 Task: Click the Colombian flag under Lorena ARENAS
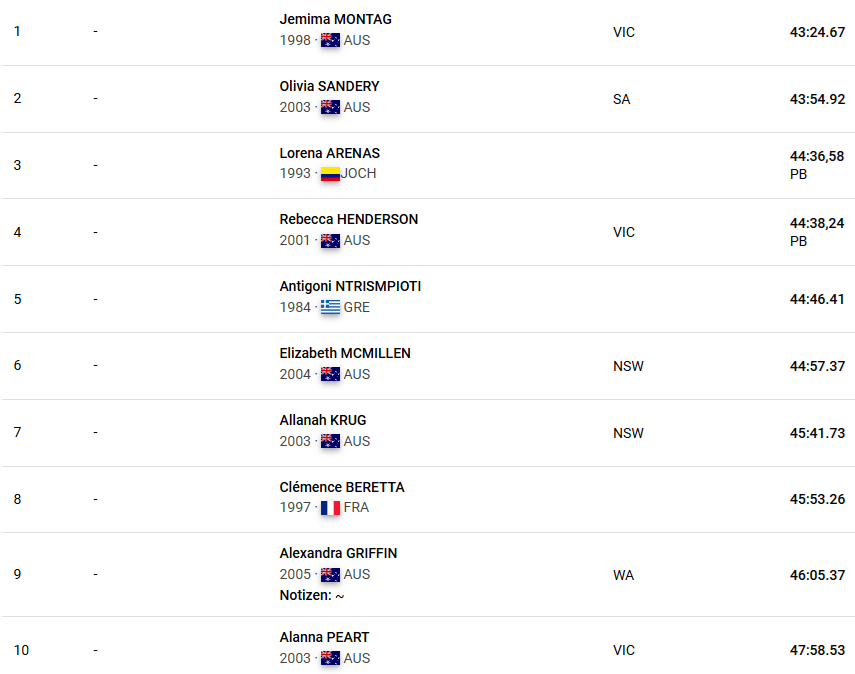330,173
